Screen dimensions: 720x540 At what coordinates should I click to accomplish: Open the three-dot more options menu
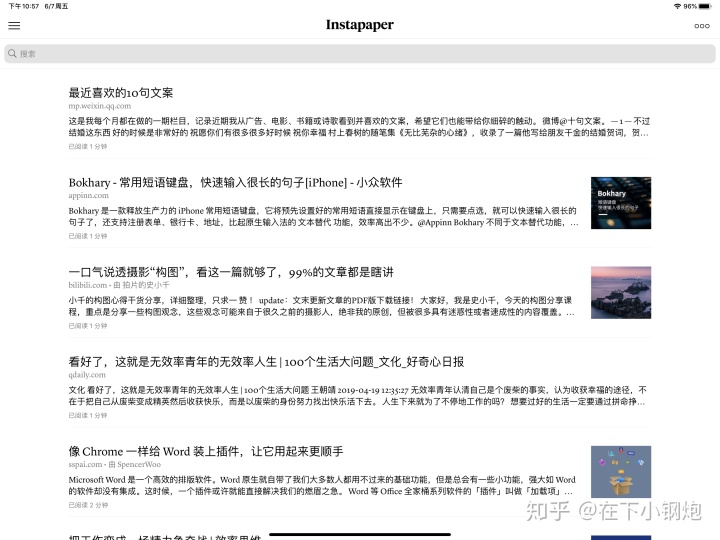click(x=702, y=26)
